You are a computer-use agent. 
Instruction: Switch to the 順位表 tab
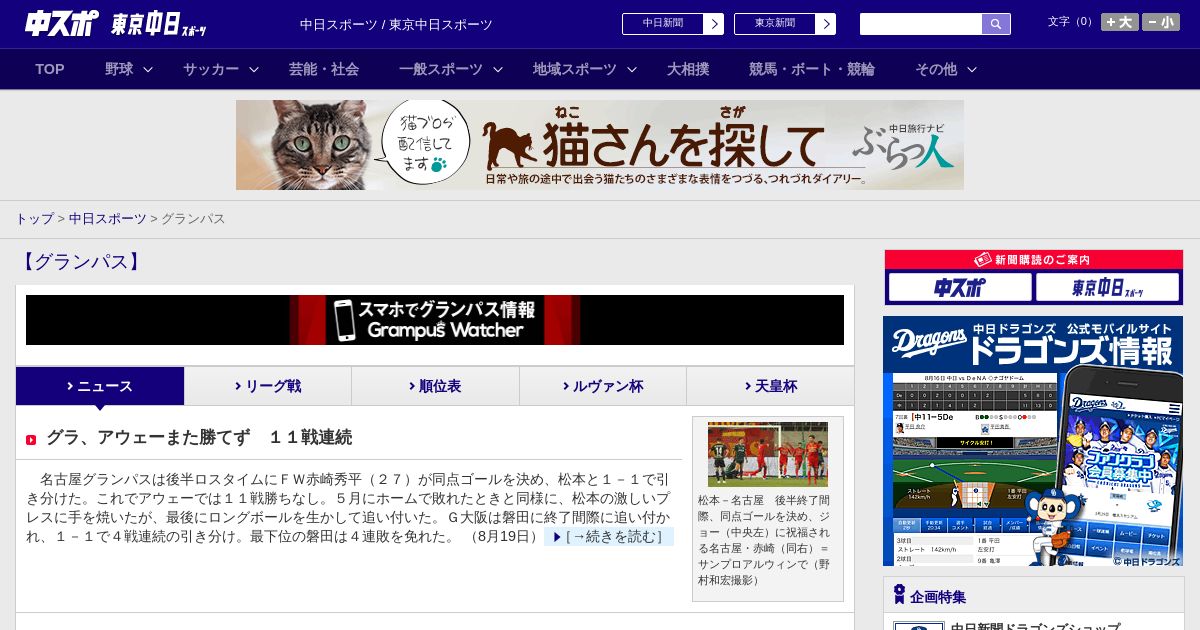coord(435,386)
